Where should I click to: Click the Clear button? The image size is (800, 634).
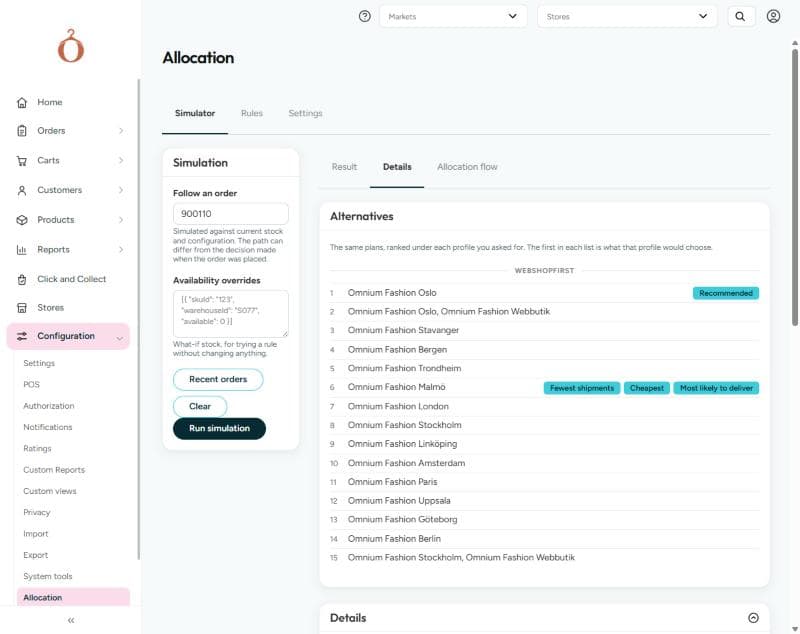pos(200,407)
